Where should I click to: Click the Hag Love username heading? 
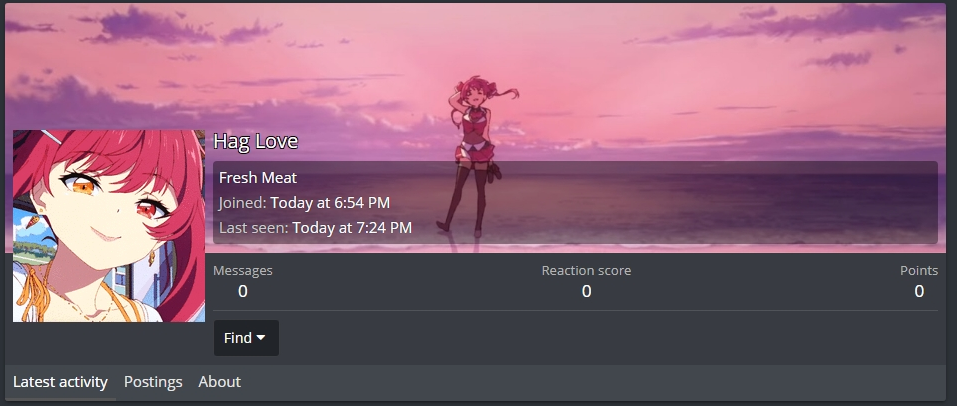[x=255, y=141]
